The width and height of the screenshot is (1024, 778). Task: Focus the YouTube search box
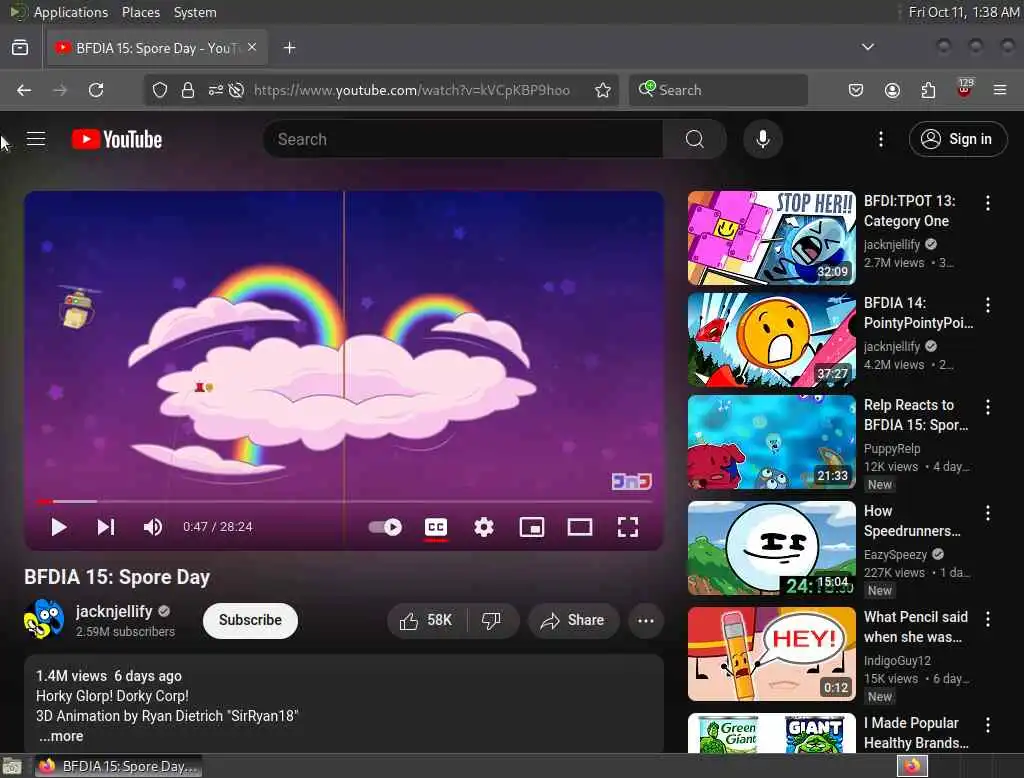[x=462, y=139]
